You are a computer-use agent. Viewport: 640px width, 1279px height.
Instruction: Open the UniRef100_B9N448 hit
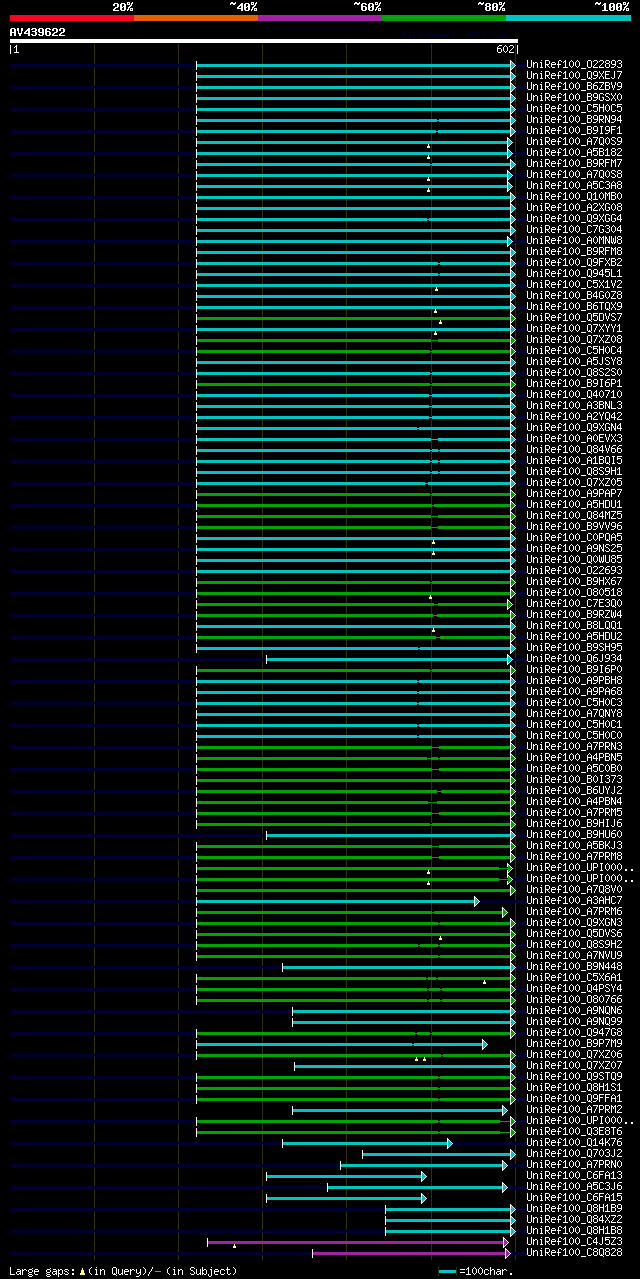[574, 966]
